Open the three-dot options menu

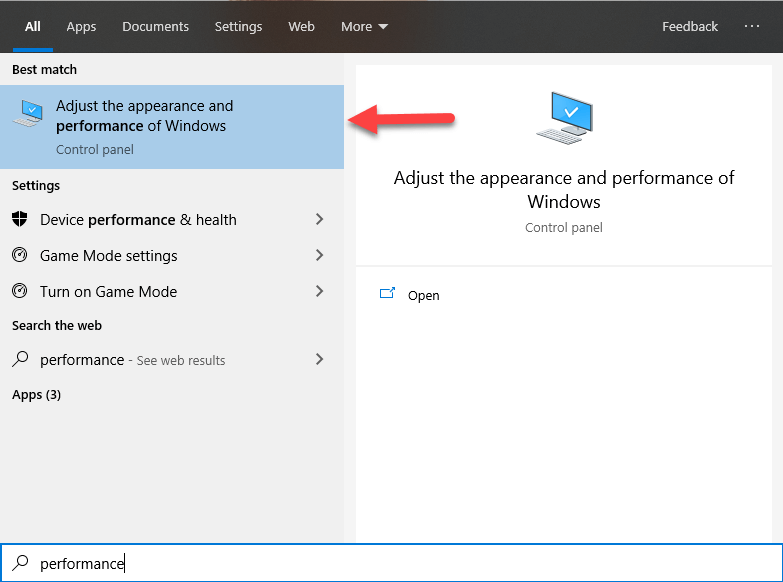(x=752, y=26)
